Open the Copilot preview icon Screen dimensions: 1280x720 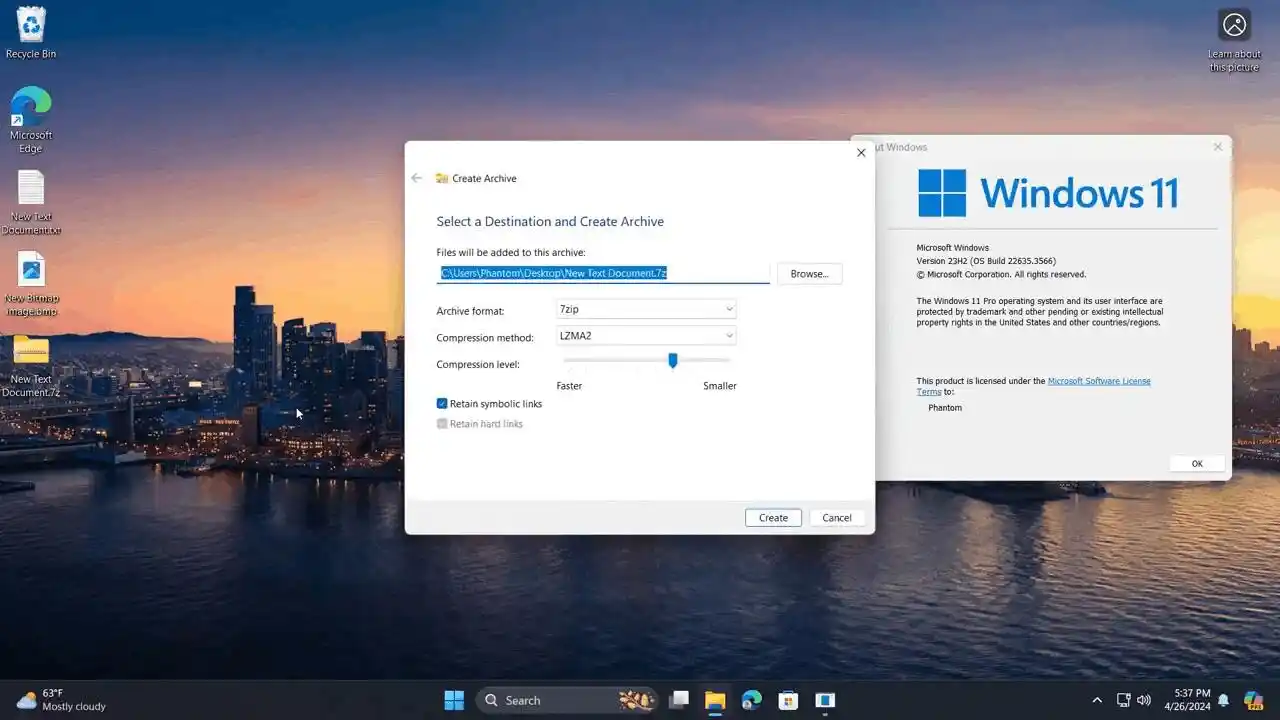1253,700
